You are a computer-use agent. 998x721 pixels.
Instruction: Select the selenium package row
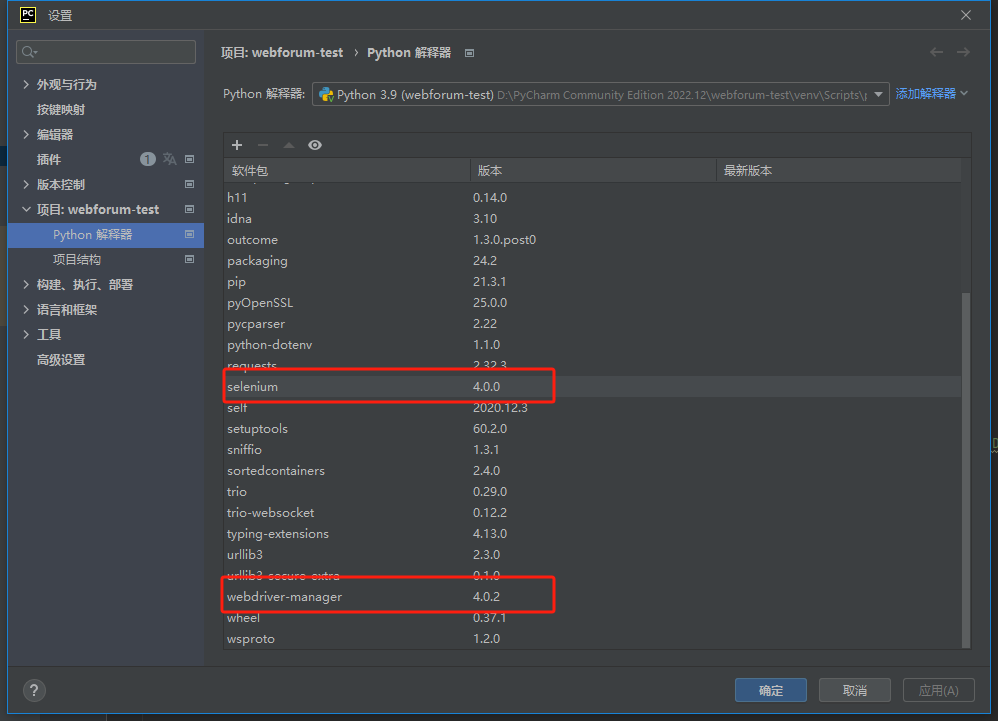(x=592, y=386)
